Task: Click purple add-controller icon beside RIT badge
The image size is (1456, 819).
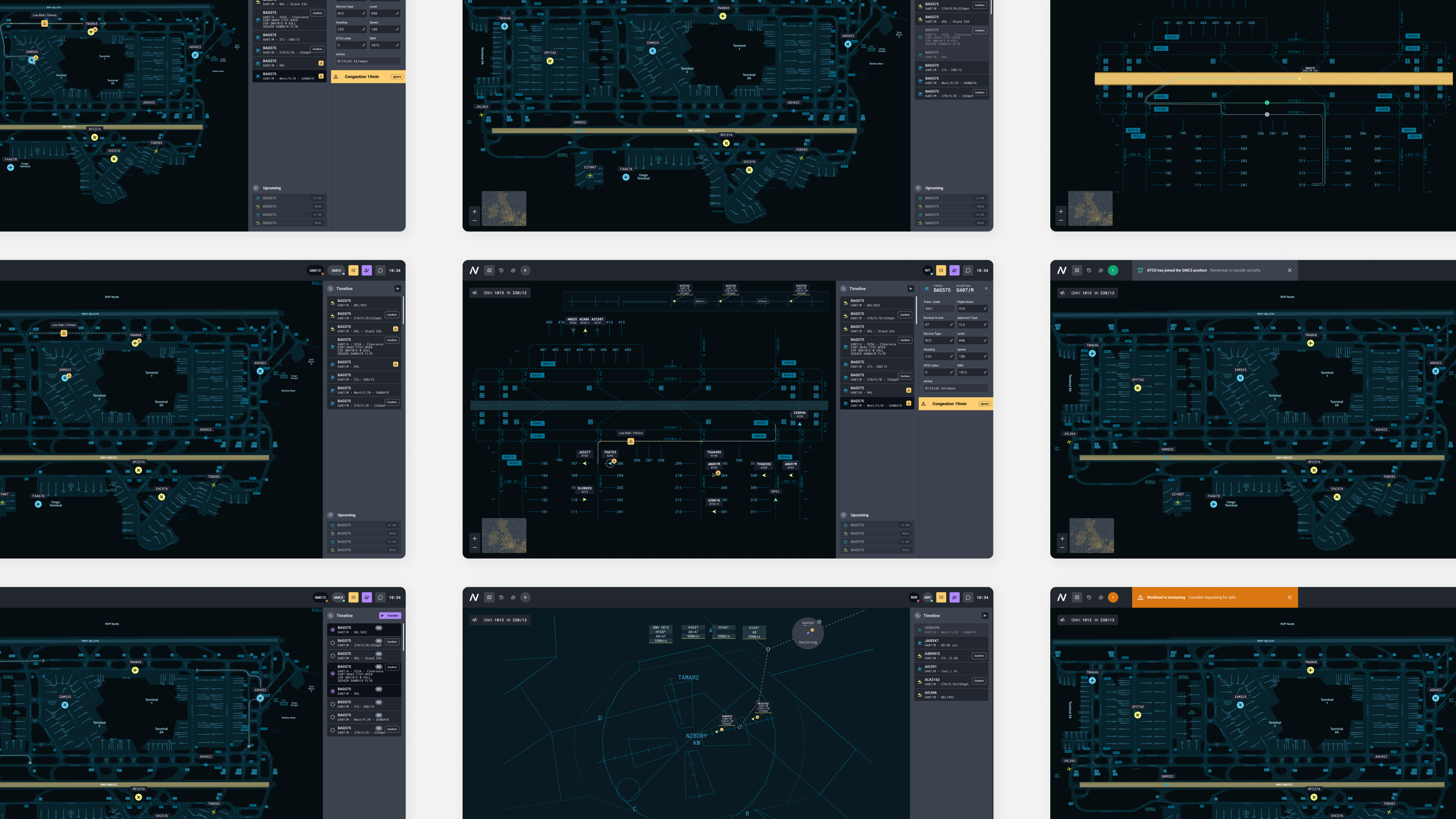Action: (955, 270)
